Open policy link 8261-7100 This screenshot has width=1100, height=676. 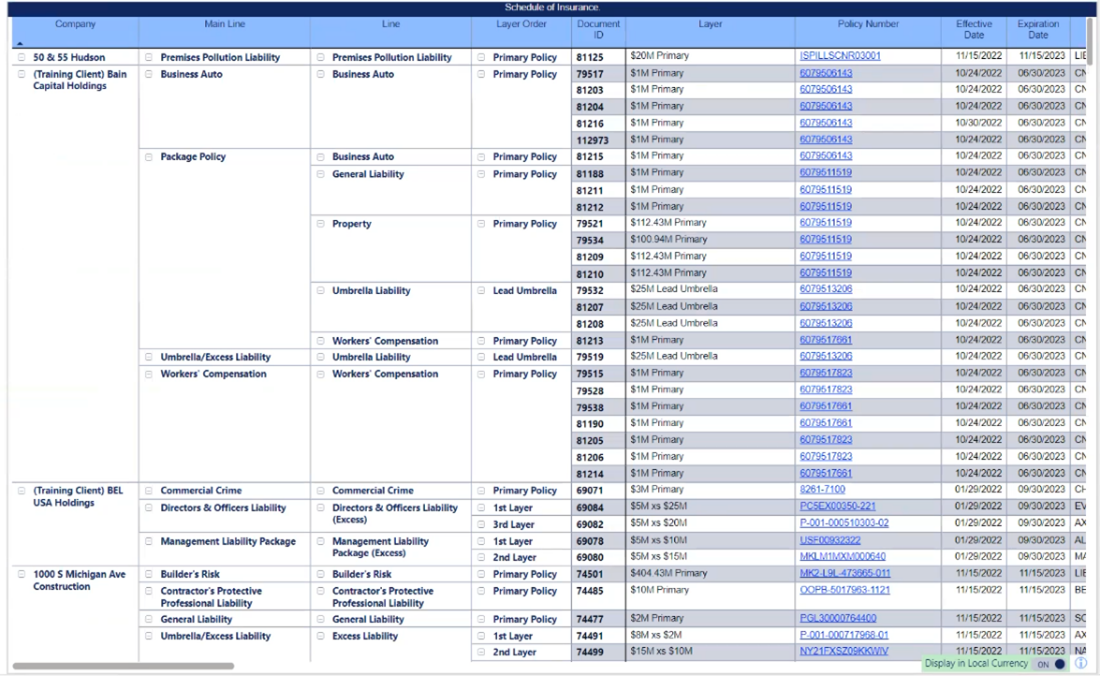pos(822,489)
